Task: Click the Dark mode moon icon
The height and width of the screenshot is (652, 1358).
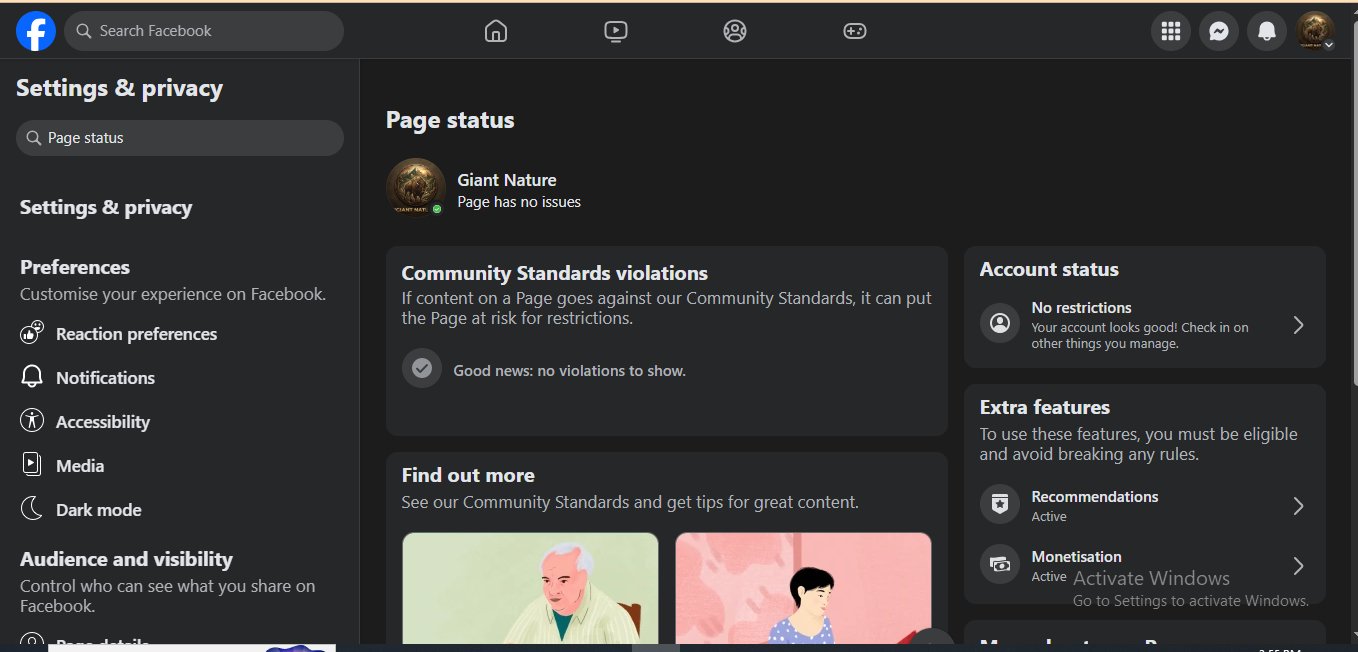Action: pos(32,509)
